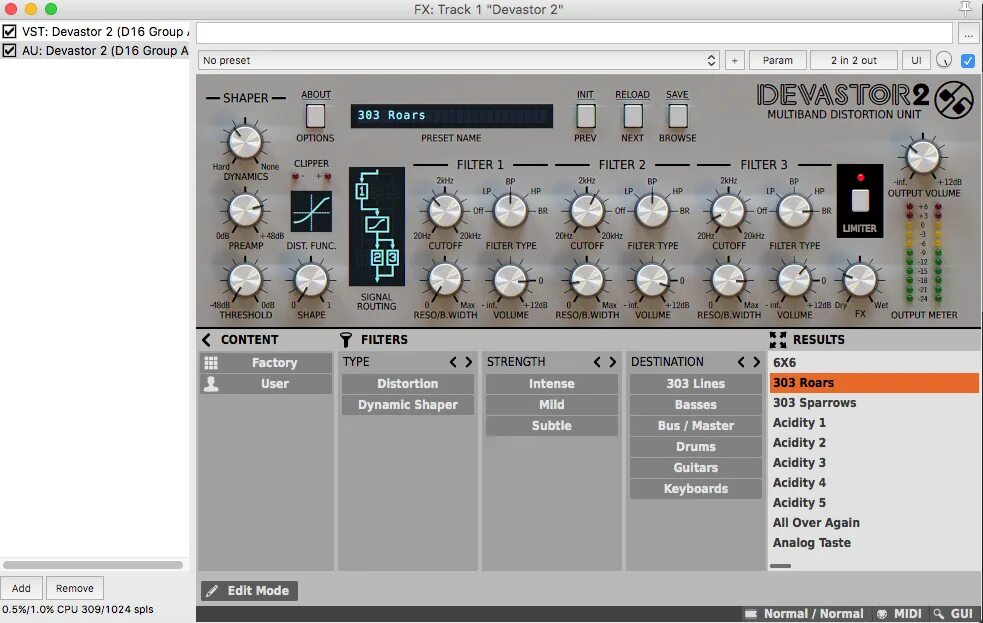
Task: Click the pencil icon in Edit Mode
Action: (x=212, y=591)
